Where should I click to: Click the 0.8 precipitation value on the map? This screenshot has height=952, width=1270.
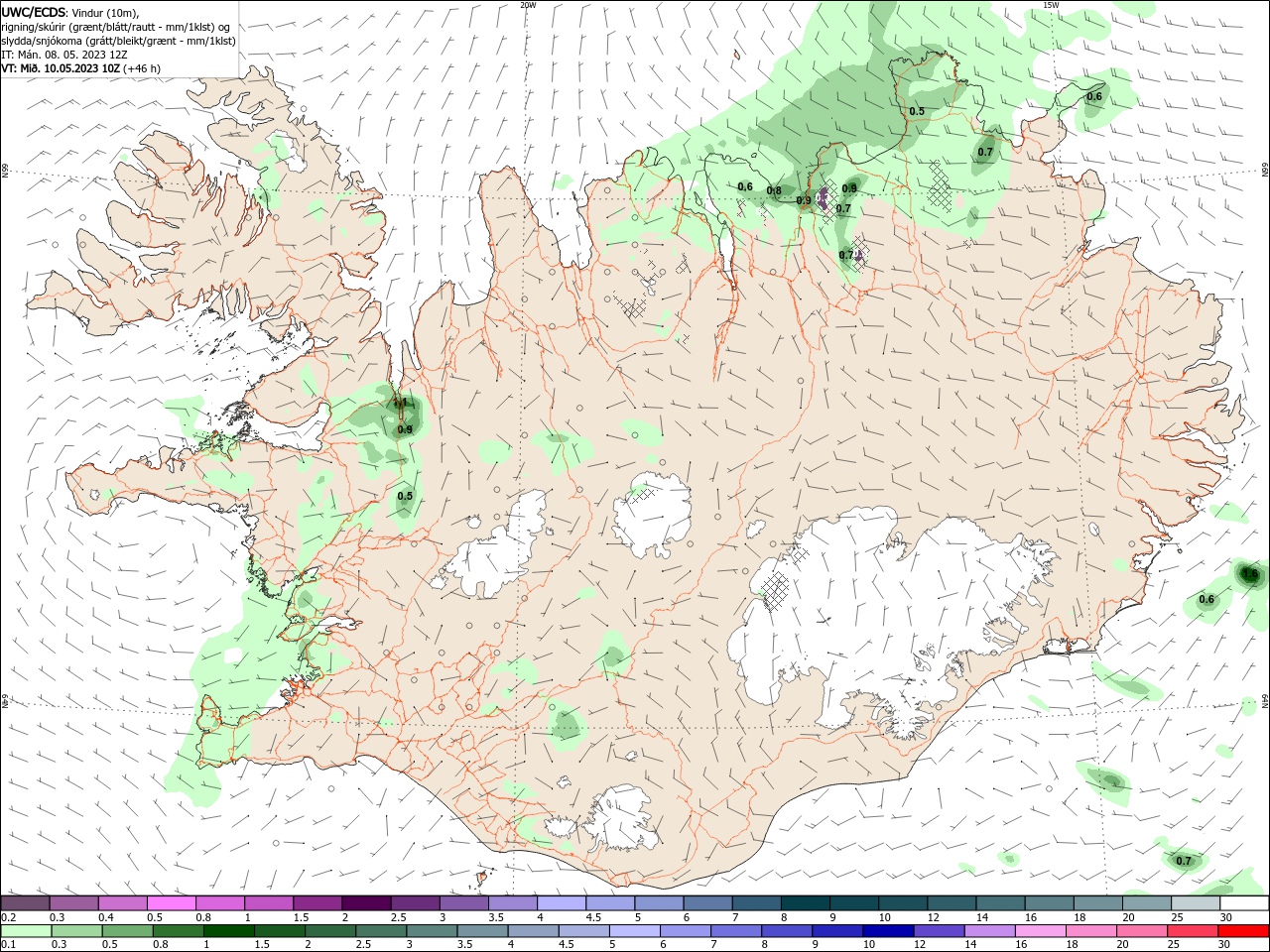point(774,191)
